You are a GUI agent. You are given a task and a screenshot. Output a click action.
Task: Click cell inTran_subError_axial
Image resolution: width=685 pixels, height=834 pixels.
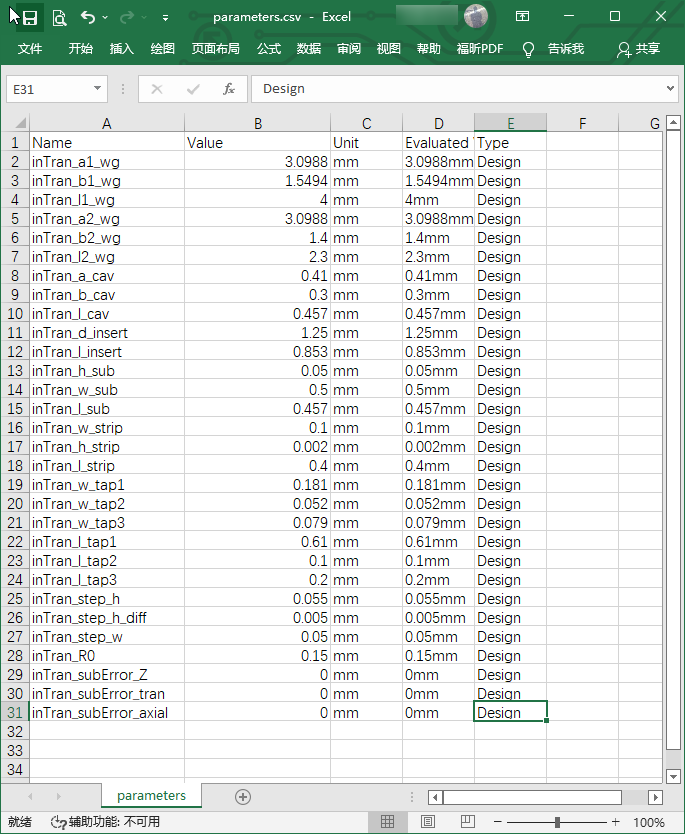(x=107, y=713)
